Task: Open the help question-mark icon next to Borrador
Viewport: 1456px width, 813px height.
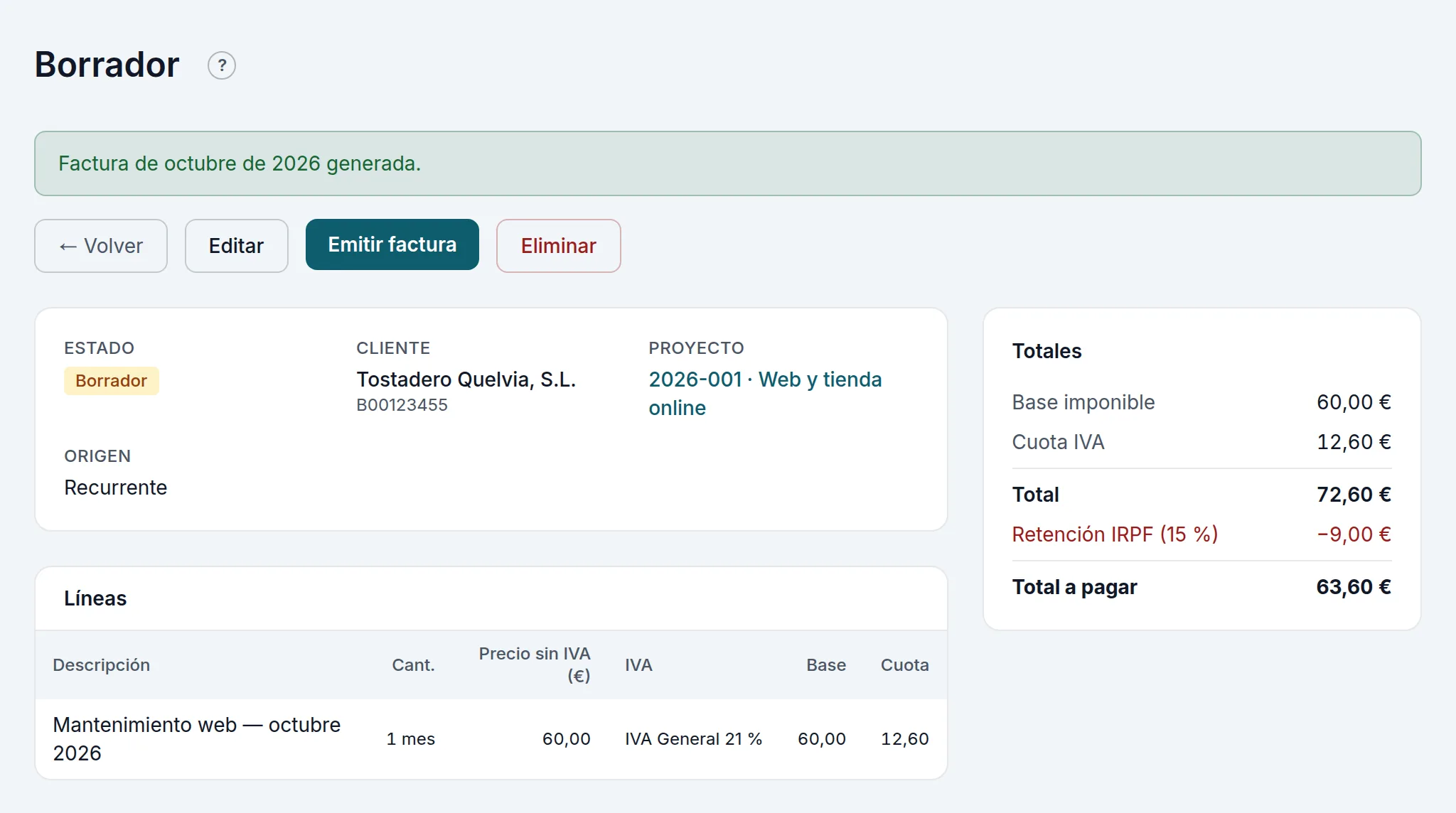Action: pyautogui.click(x=222, y=65)
